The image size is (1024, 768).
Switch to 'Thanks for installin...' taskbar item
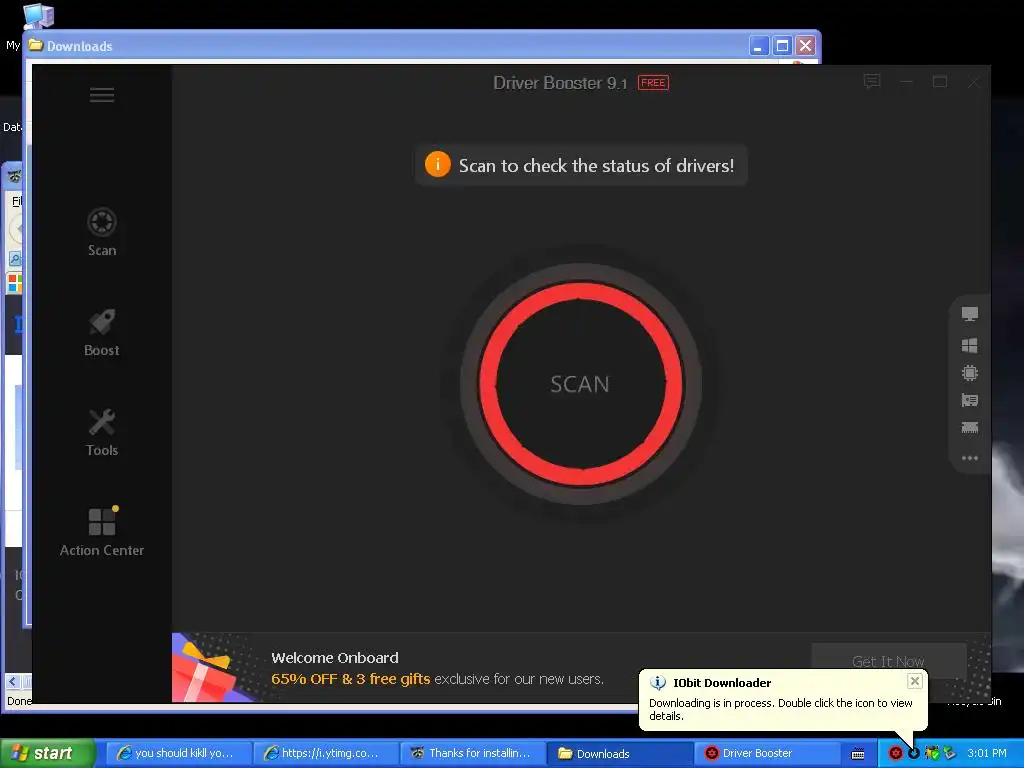click(472, 753)
